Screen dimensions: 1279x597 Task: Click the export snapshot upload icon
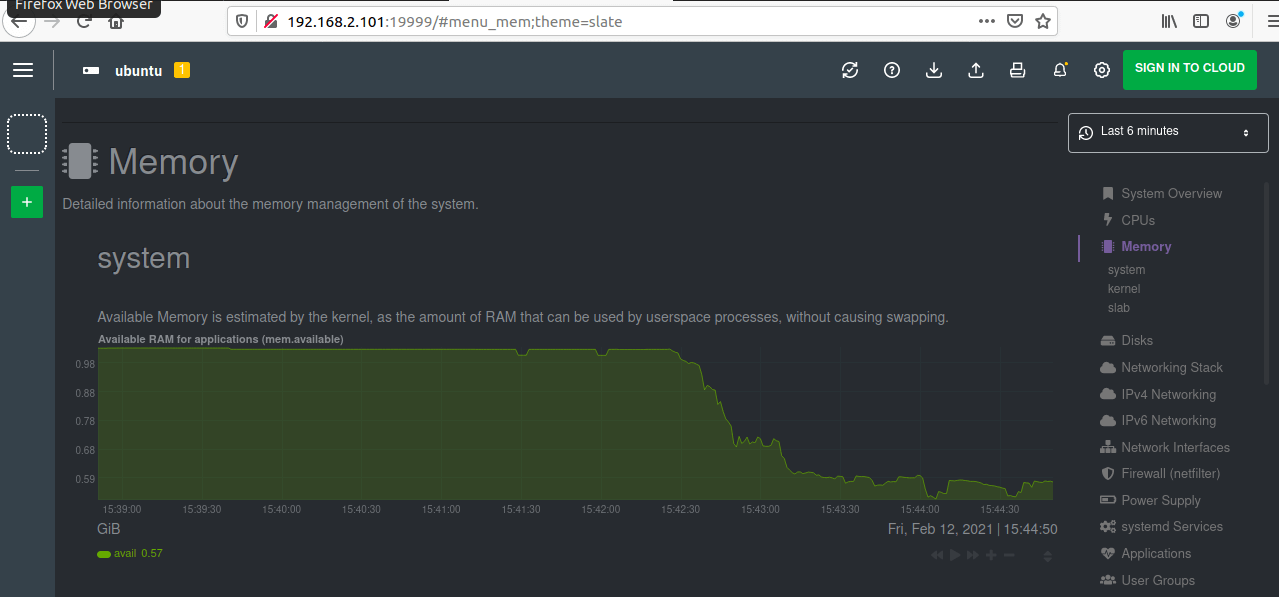point(976,70)
